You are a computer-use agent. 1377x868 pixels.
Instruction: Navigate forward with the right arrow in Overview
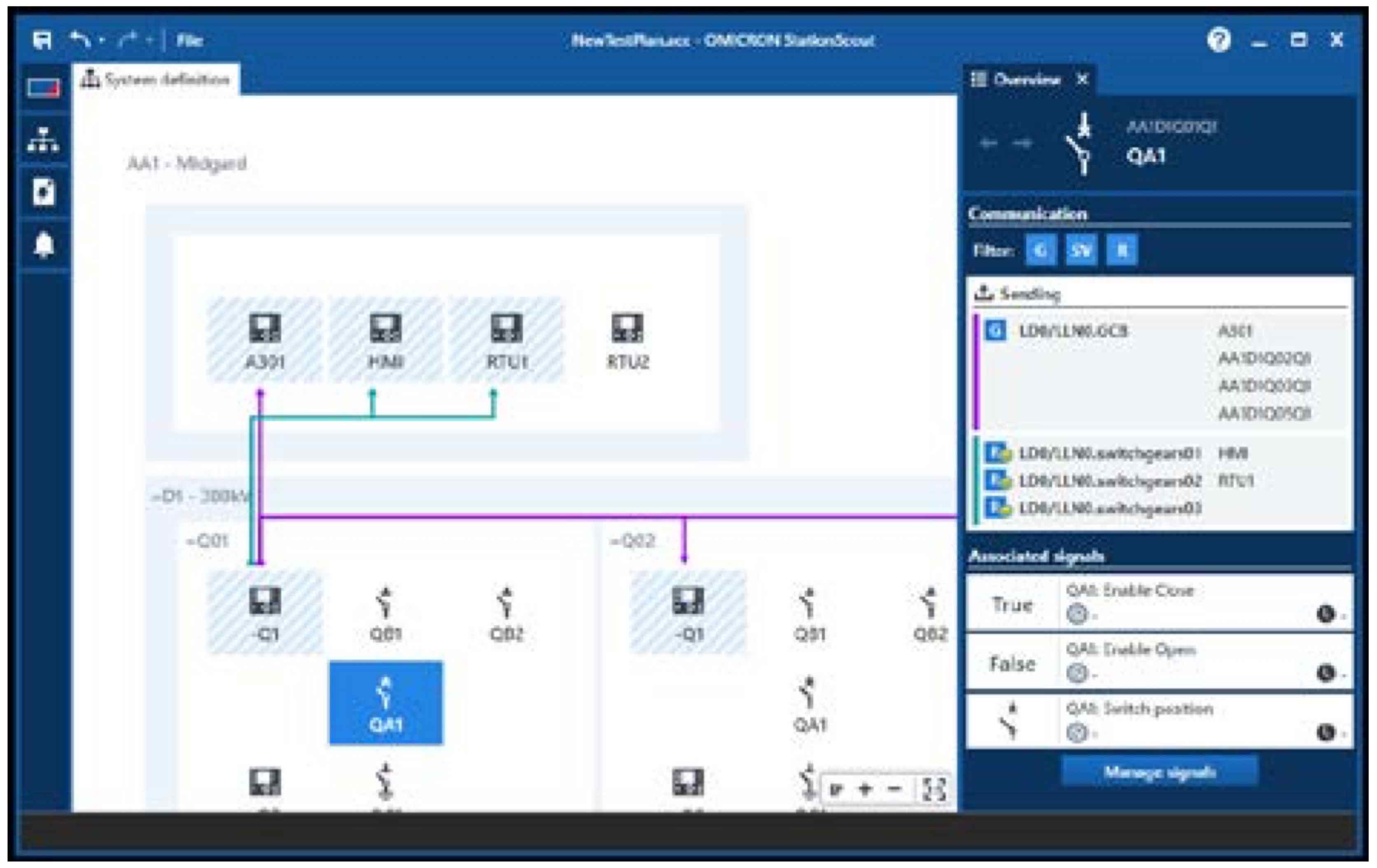pos(1022,143)
